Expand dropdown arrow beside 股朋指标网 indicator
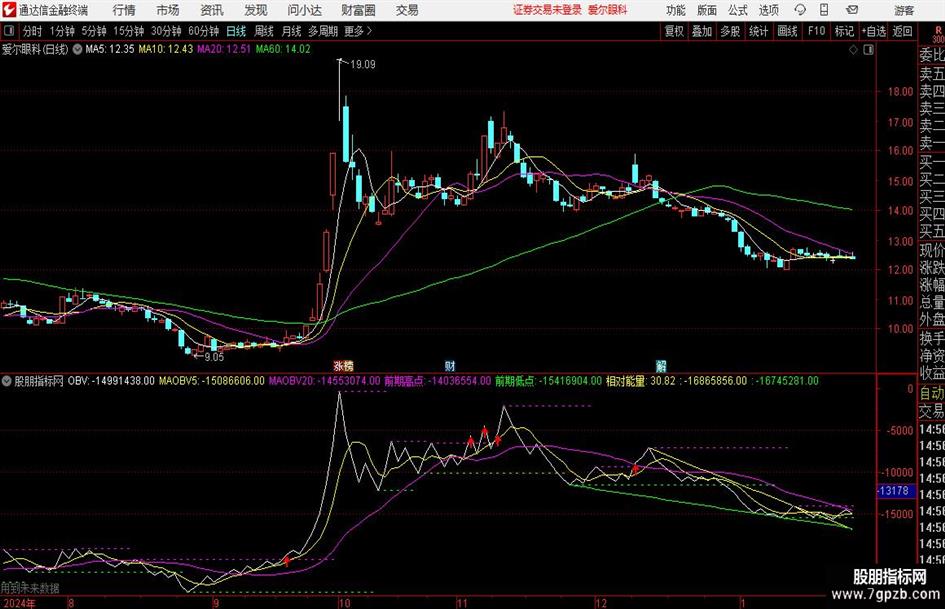Image resolution: width=945 pixels, height=609 pixels. pos(7,381)
